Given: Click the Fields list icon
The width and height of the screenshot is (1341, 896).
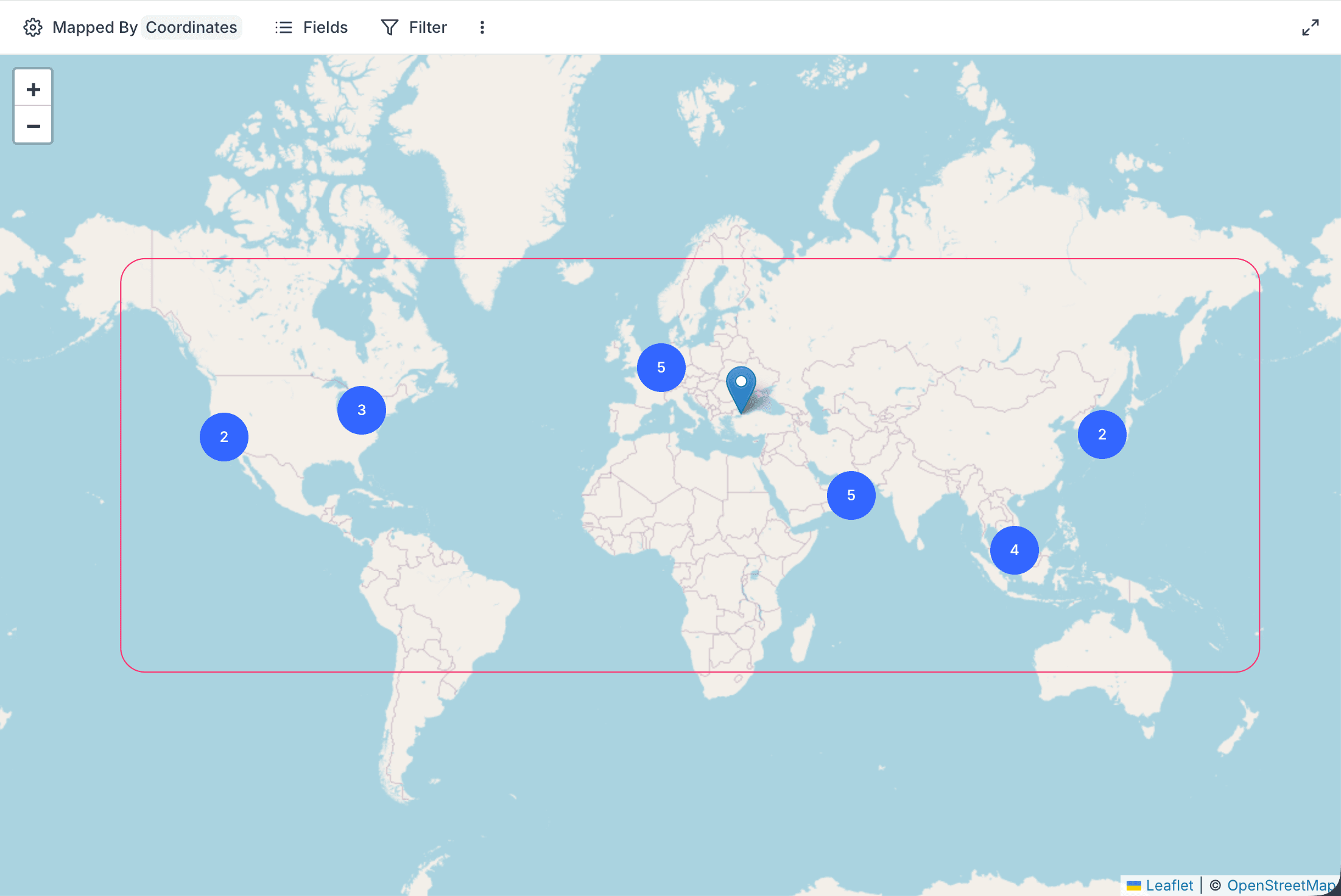Looking at the screenshot, I should coord(284,27).
